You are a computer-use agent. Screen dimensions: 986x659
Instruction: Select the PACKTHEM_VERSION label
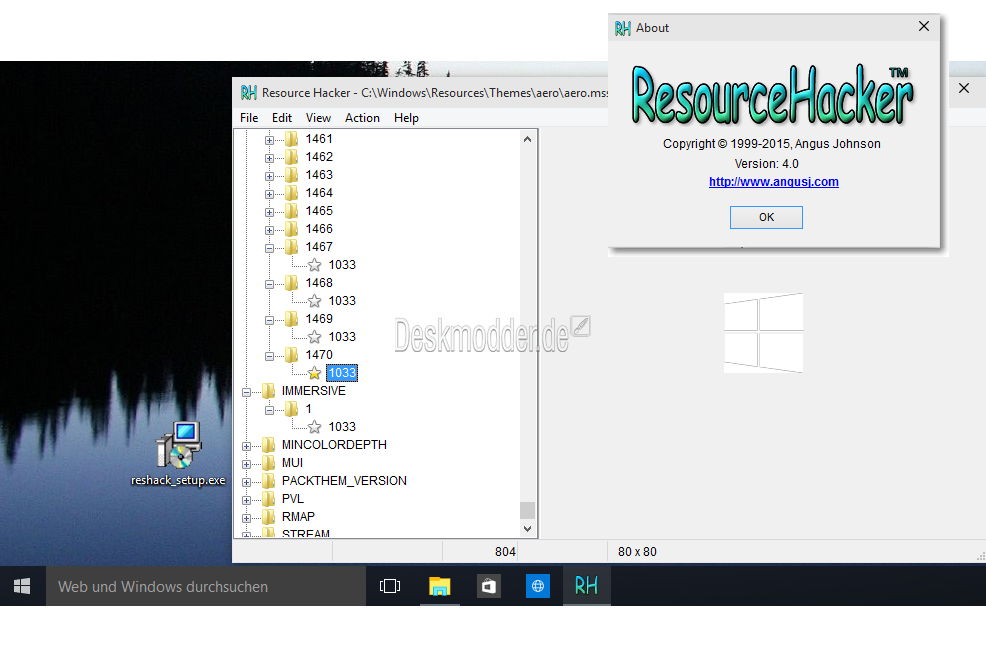pos(344,481)
